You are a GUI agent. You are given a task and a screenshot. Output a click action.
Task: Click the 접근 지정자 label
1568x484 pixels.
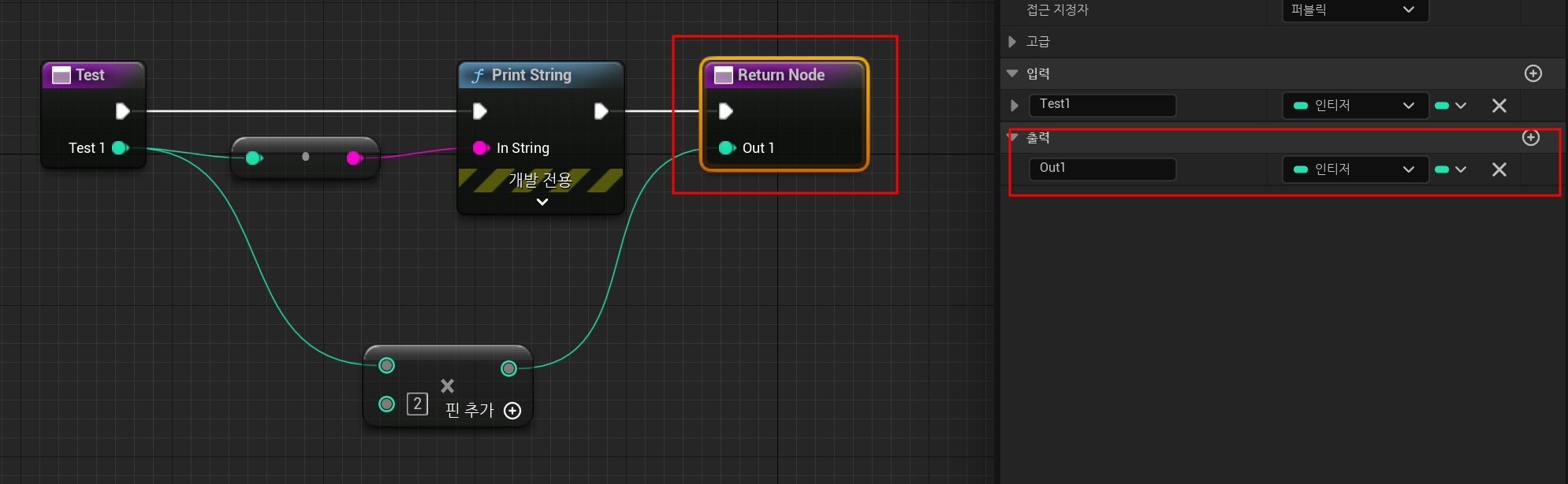coord(1057,9)
